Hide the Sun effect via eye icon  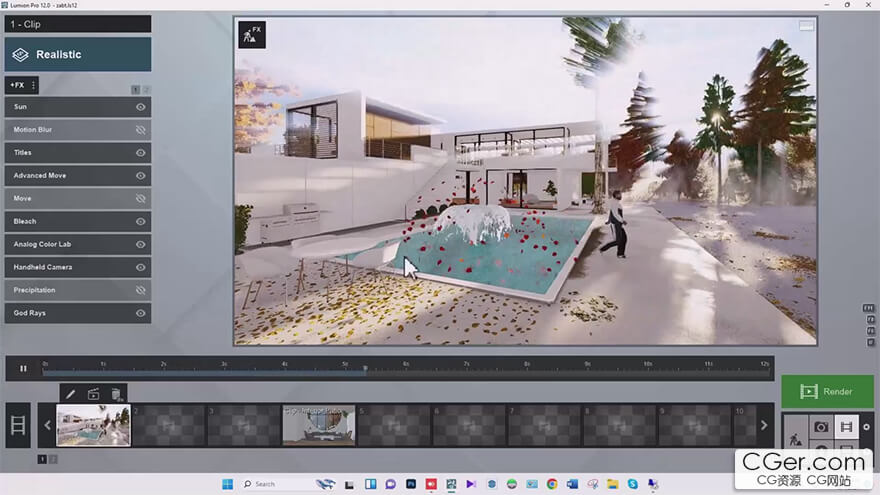(x=141, y=106)
